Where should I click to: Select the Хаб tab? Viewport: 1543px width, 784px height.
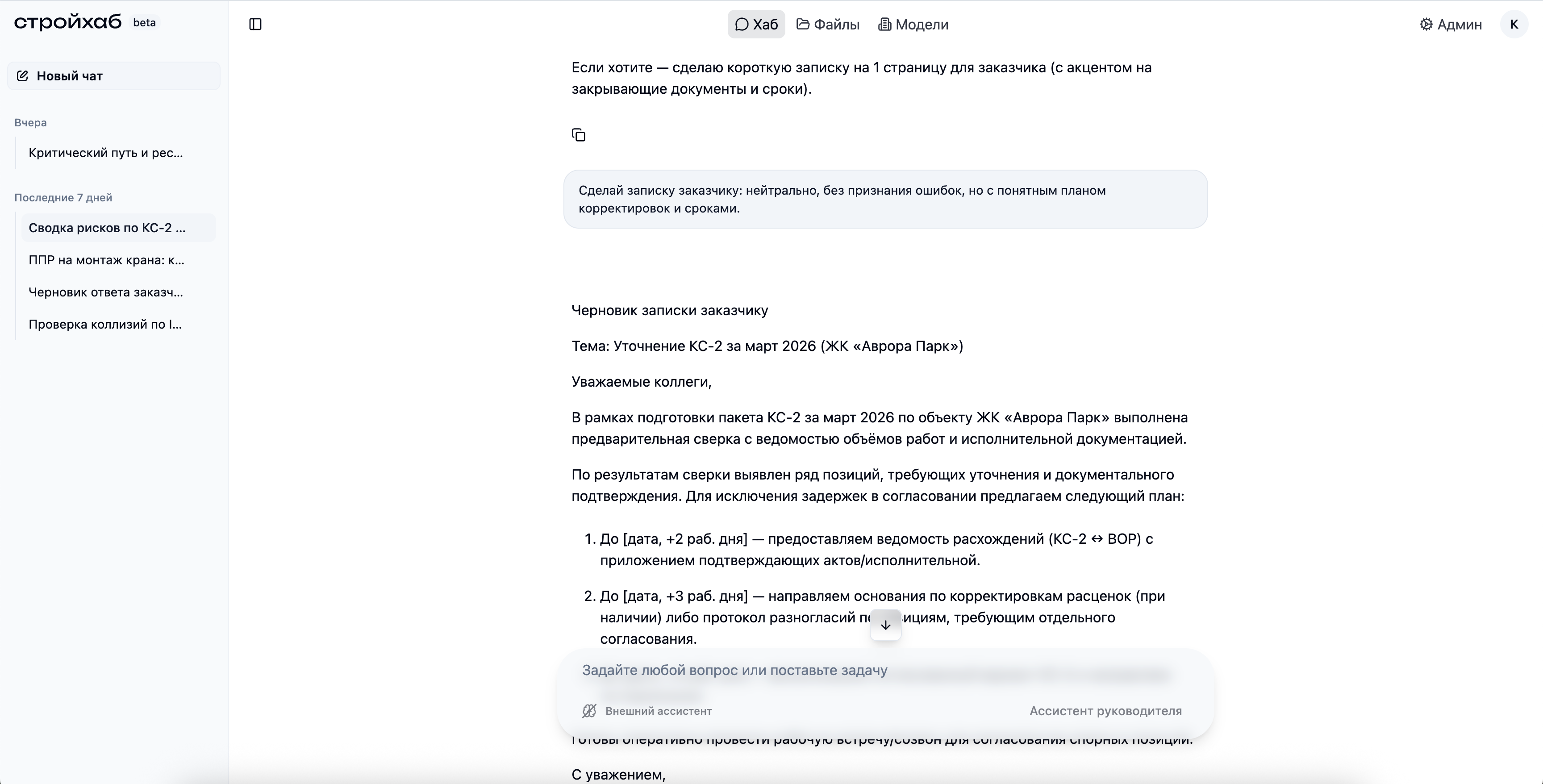point(756,24)
